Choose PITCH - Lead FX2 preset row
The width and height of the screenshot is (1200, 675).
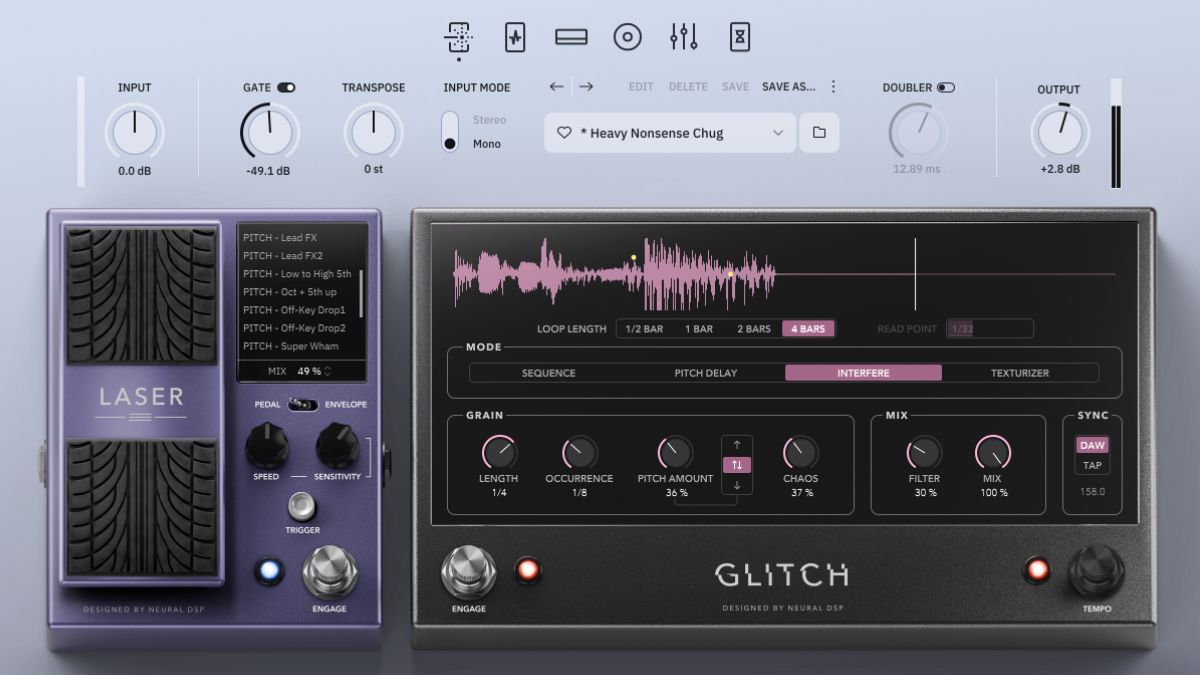[298, 256]
